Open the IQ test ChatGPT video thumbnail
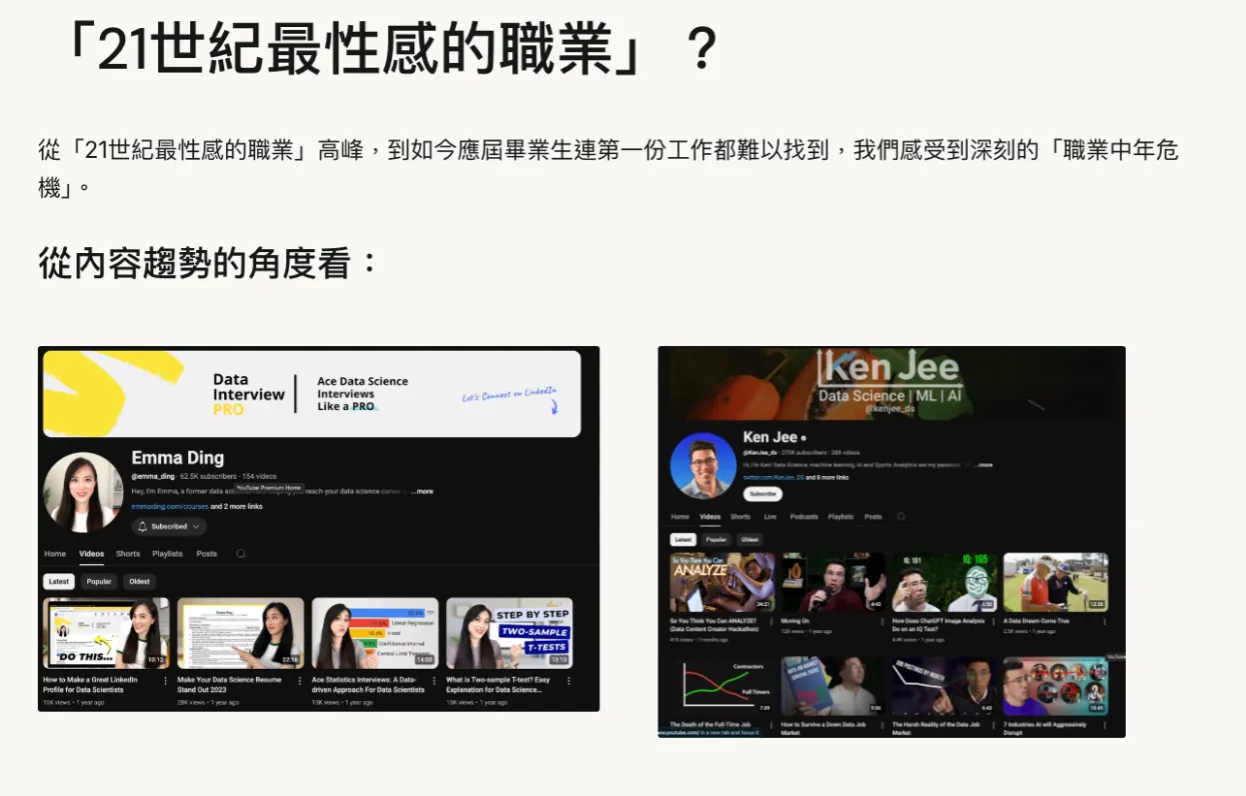This screenshot has width=1246, height=796. 944,582
